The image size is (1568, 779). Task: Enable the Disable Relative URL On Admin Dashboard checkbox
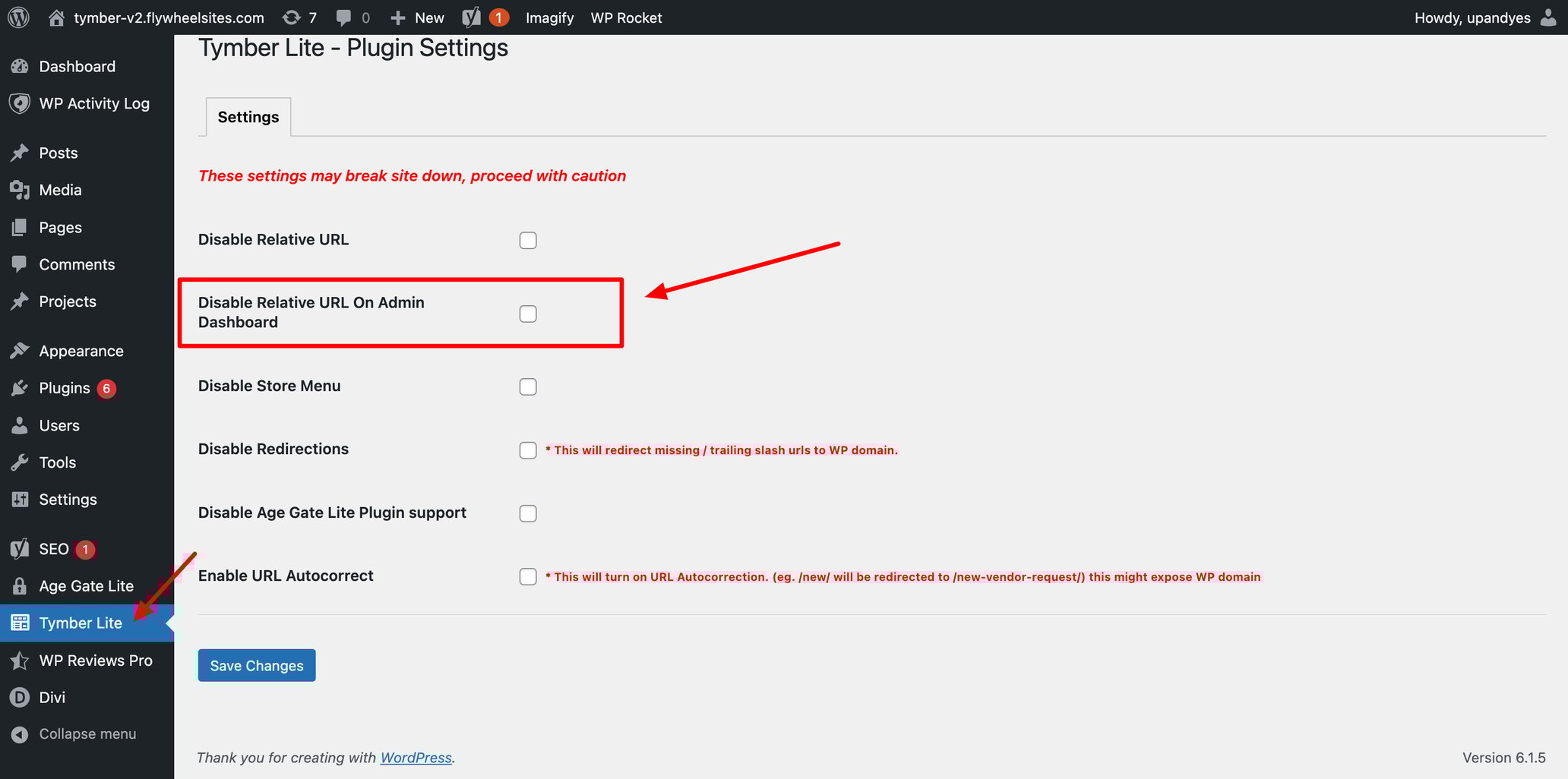point(528,313)
